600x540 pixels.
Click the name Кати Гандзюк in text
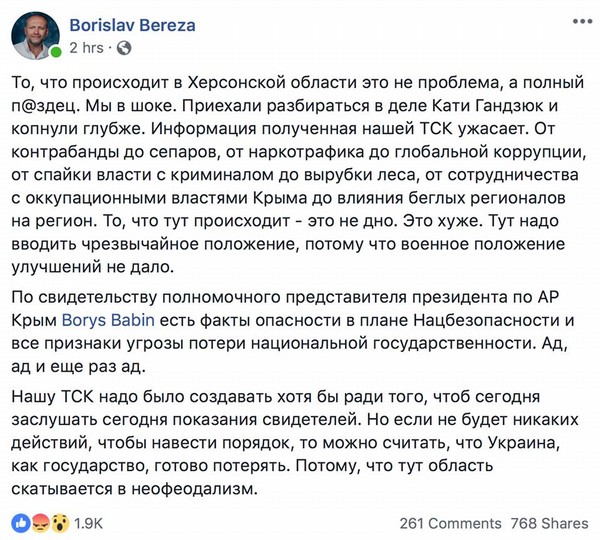point(487,106)
